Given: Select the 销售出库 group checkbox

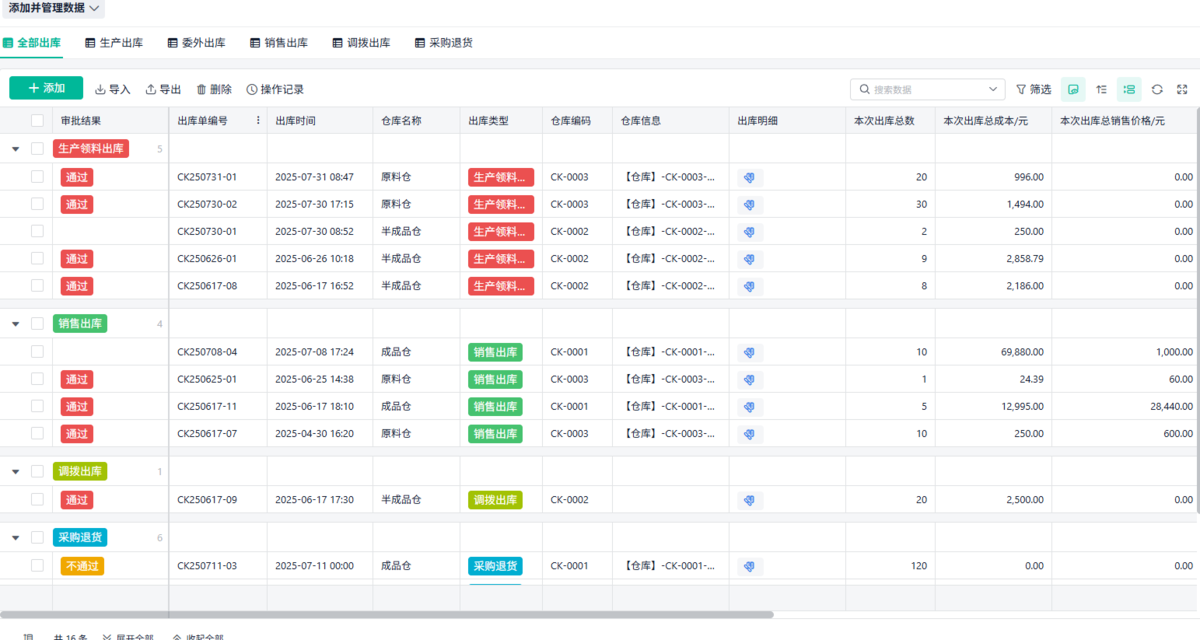Looking at the screenshot, I should tap(37, 324).
